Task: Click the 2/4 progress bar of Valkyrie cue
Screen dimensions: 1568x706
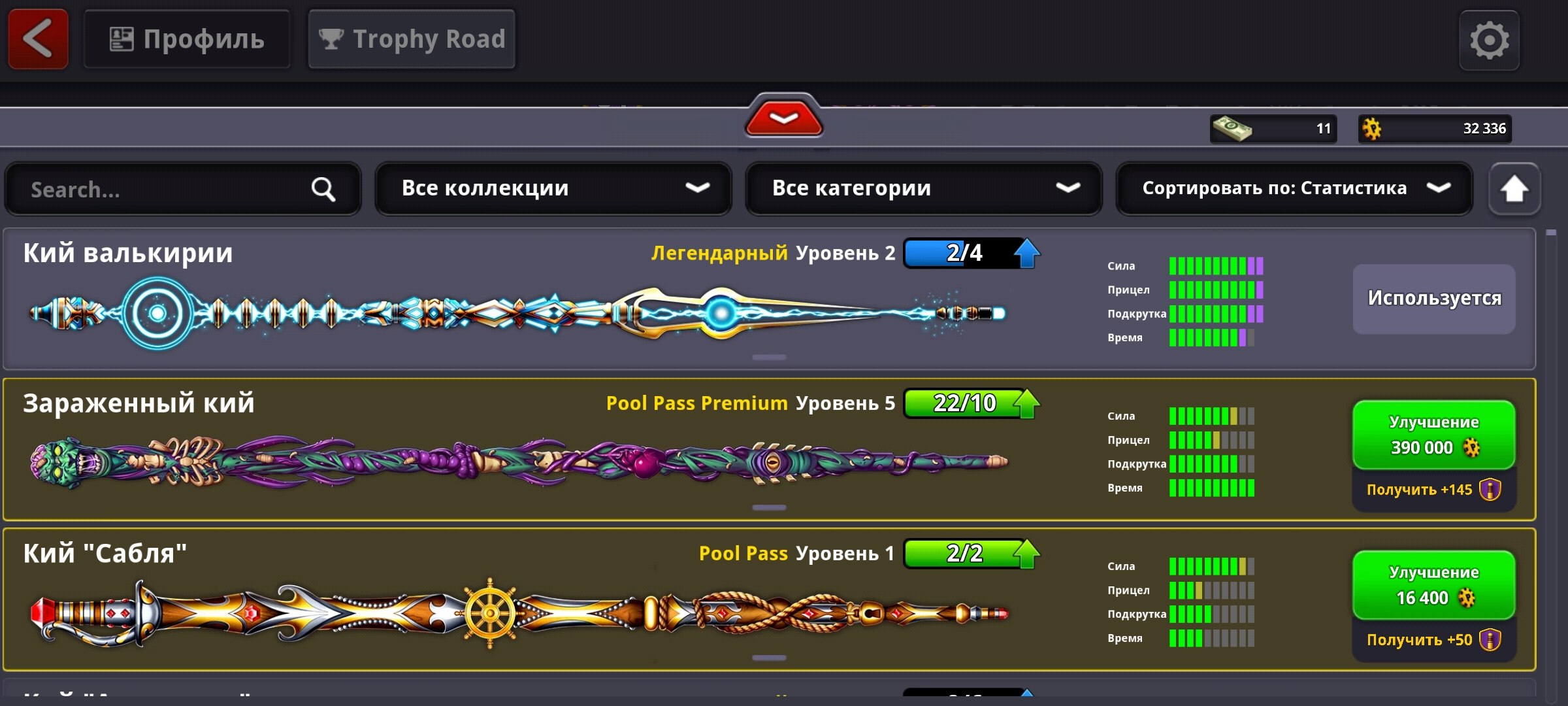Action: (964, 253)
